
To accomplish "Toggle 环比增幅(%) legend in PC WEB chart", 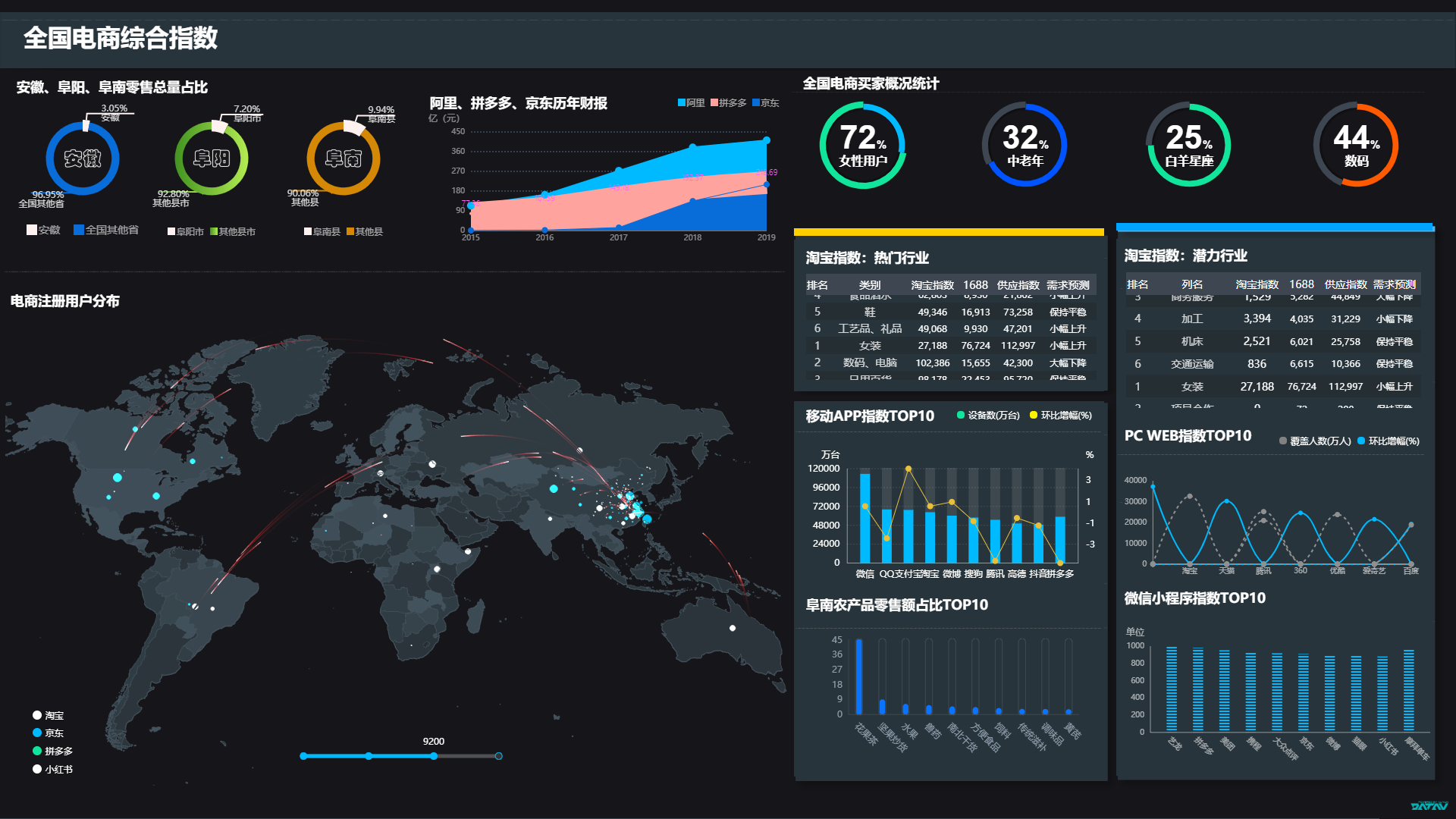I will [x=1388, y=441].
